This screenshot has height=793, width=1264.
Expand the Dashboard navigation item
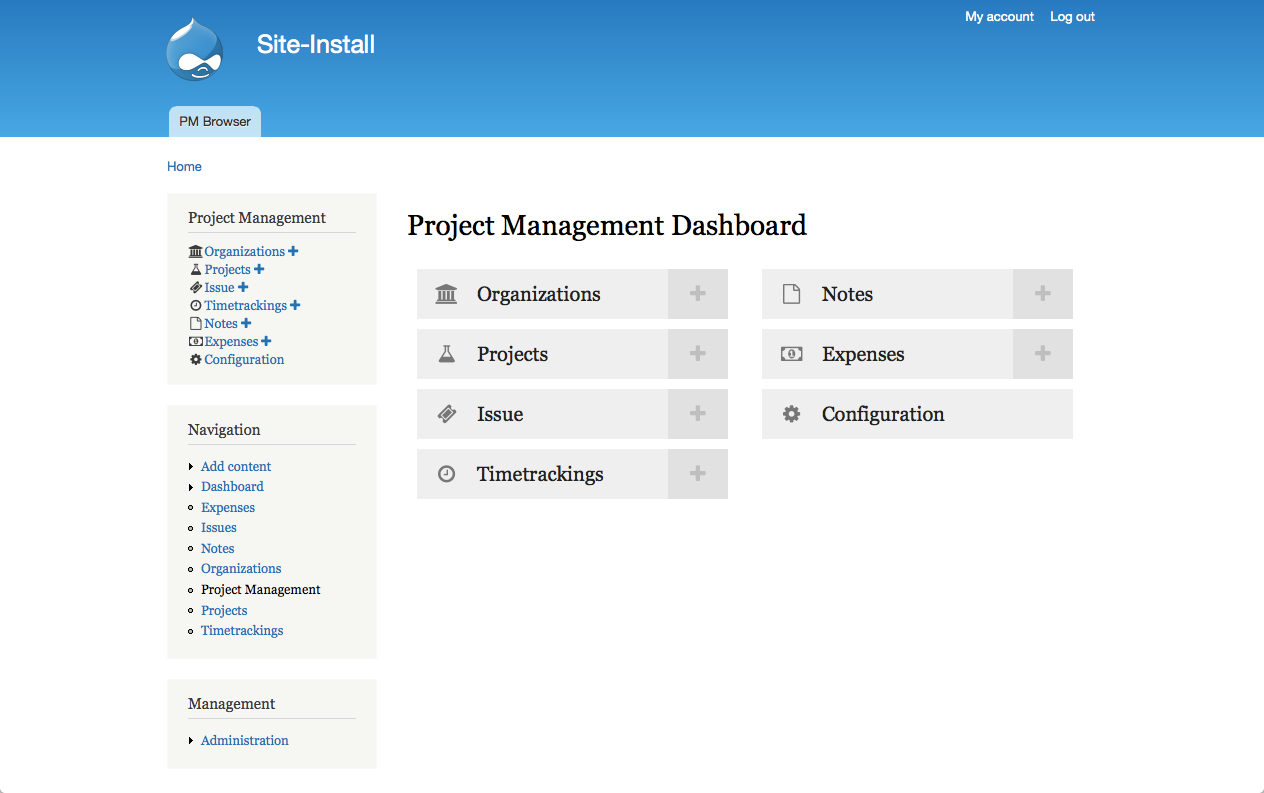pyautogui.click(x=191, y=487)
